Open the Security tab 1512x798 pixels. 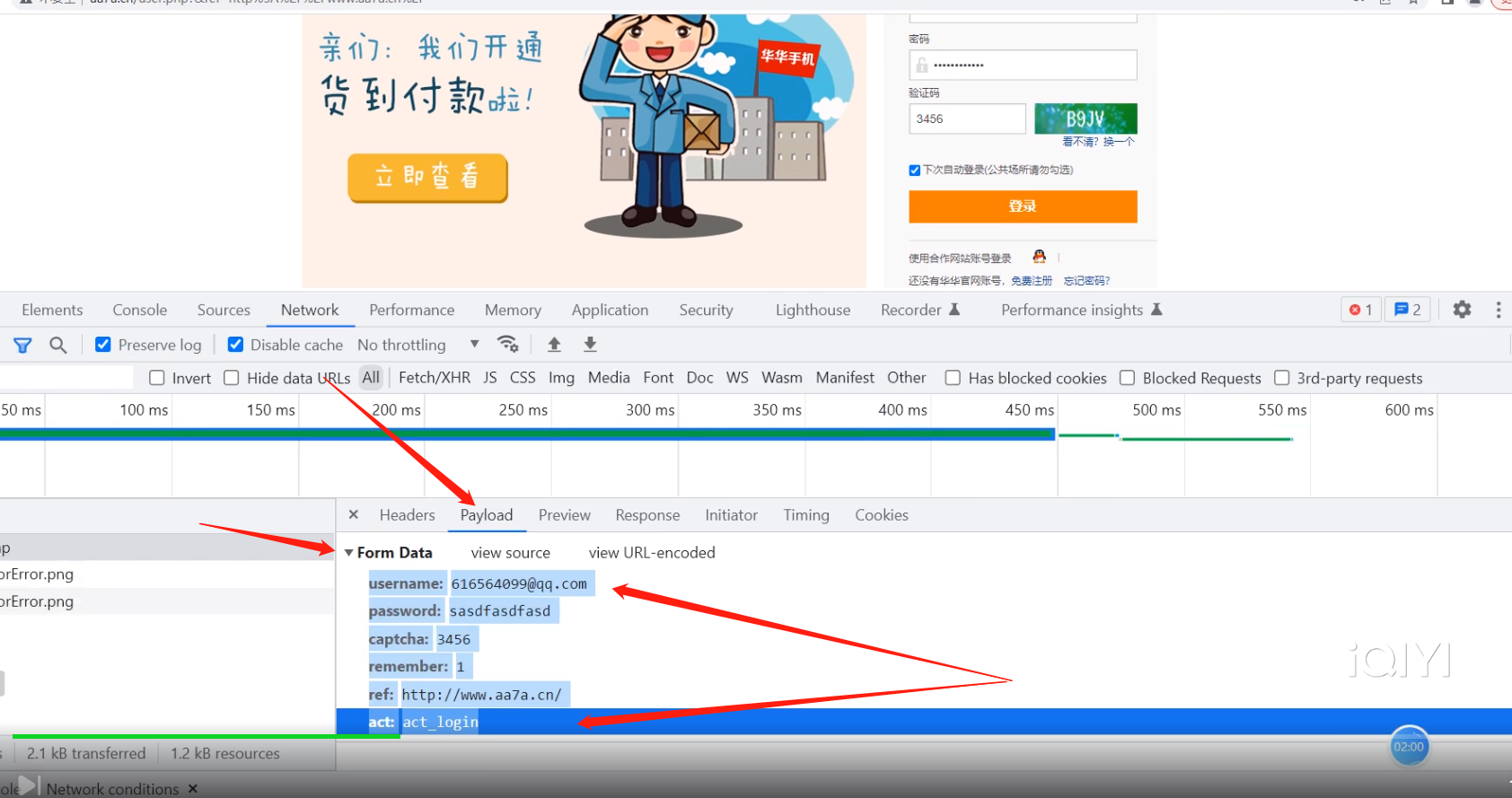[706, 310]
